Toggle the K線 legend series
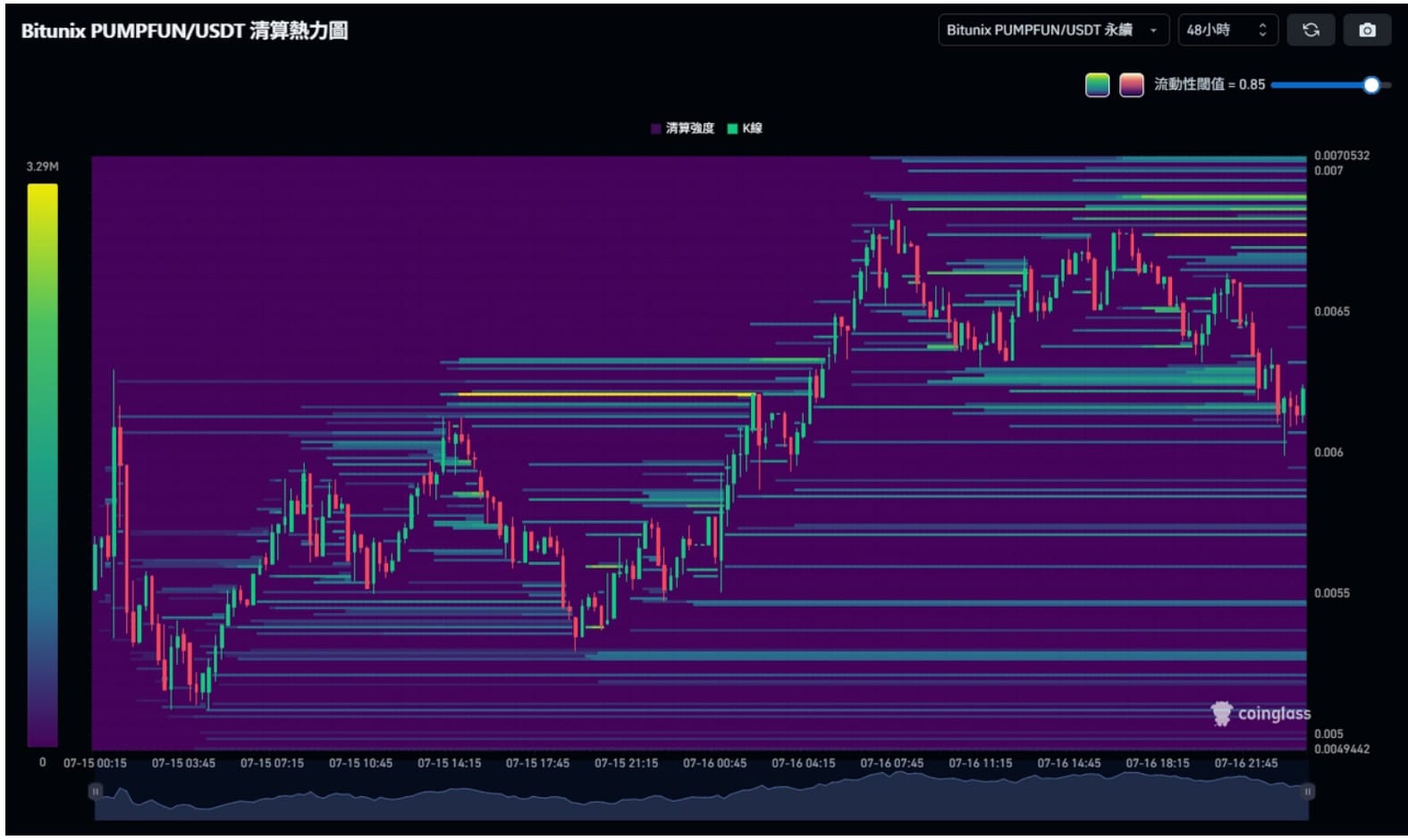The width and height of the screenshot is (1408, 840). pos(745,129)
